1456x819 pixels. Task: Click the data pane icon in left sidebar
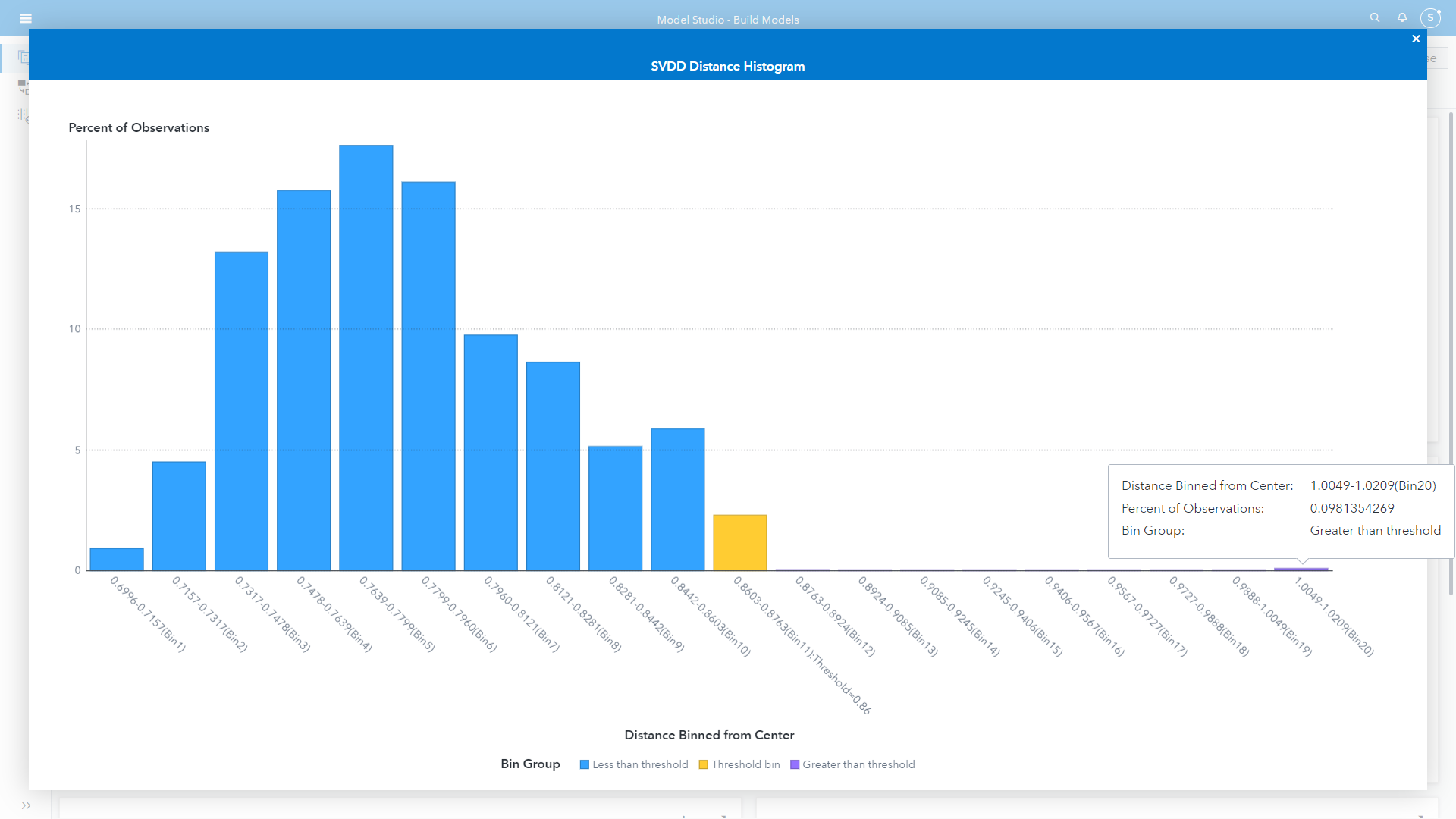tap(23, 57)
